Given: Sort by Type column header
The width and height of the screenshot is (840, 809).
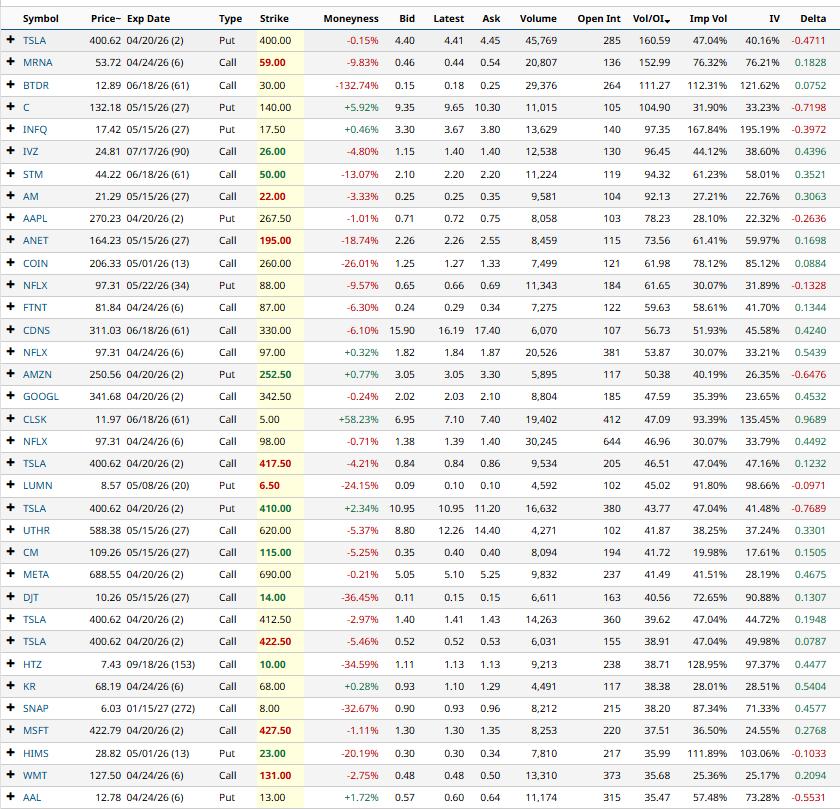Looking at the screenshot, I should point(230,19).
